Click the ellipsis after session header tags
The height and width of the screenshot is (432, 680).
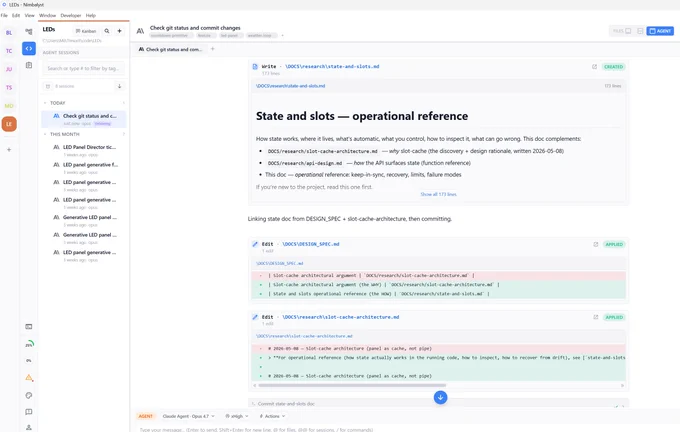282,36
